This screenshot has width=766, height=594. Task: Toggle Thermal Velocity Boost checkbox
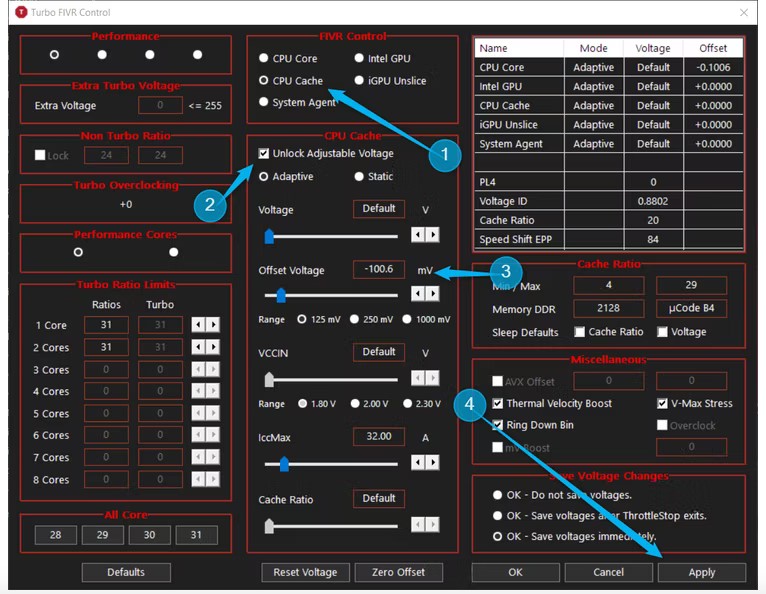pos(497,403)
